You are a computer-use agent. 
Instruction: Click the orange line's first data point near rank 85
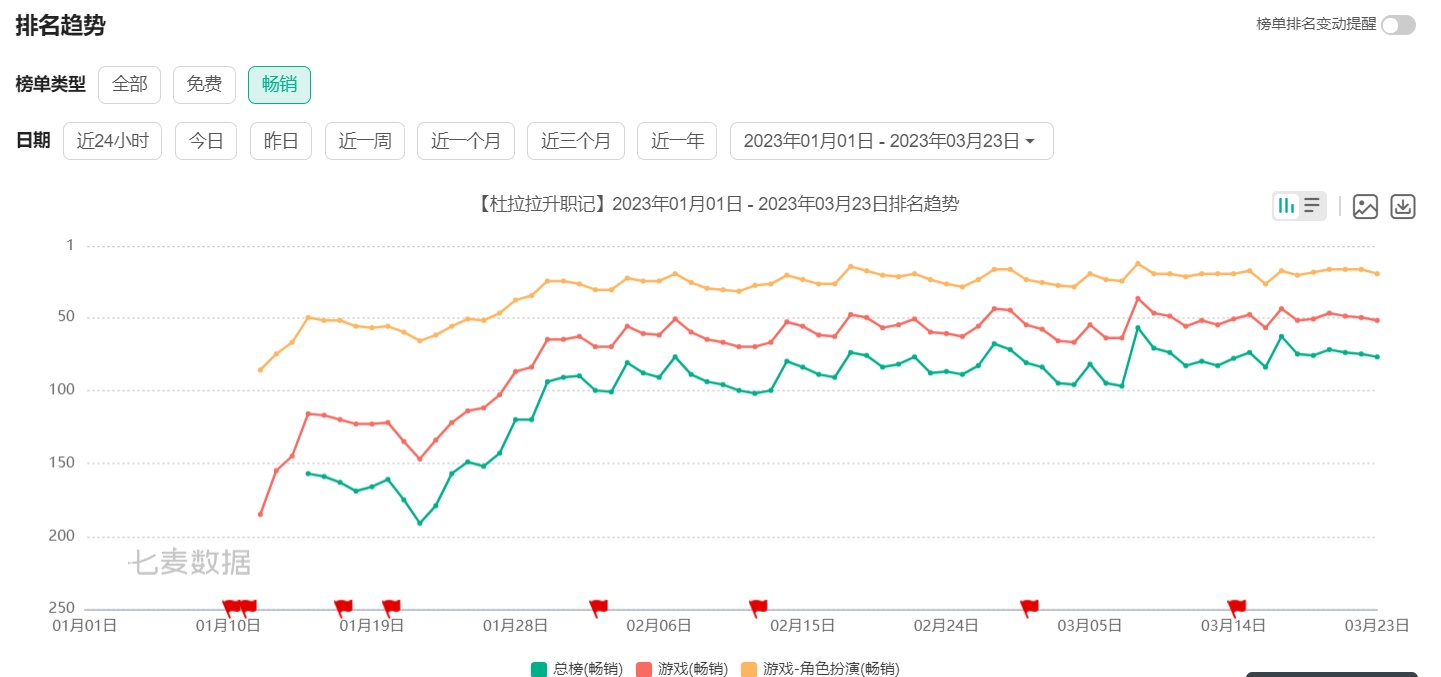(260, 370)
